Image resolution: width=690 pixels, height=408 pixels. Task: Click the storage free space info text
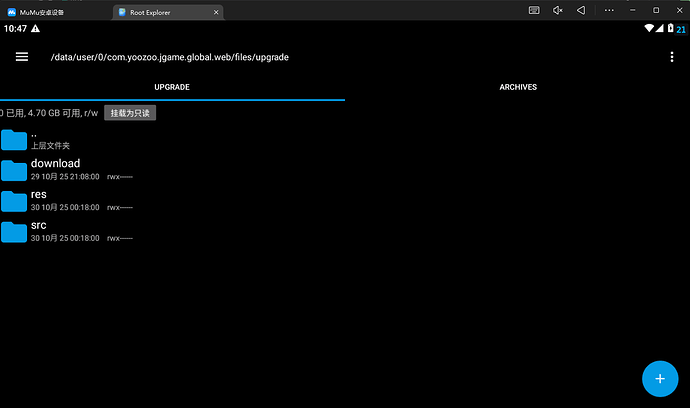50,113
